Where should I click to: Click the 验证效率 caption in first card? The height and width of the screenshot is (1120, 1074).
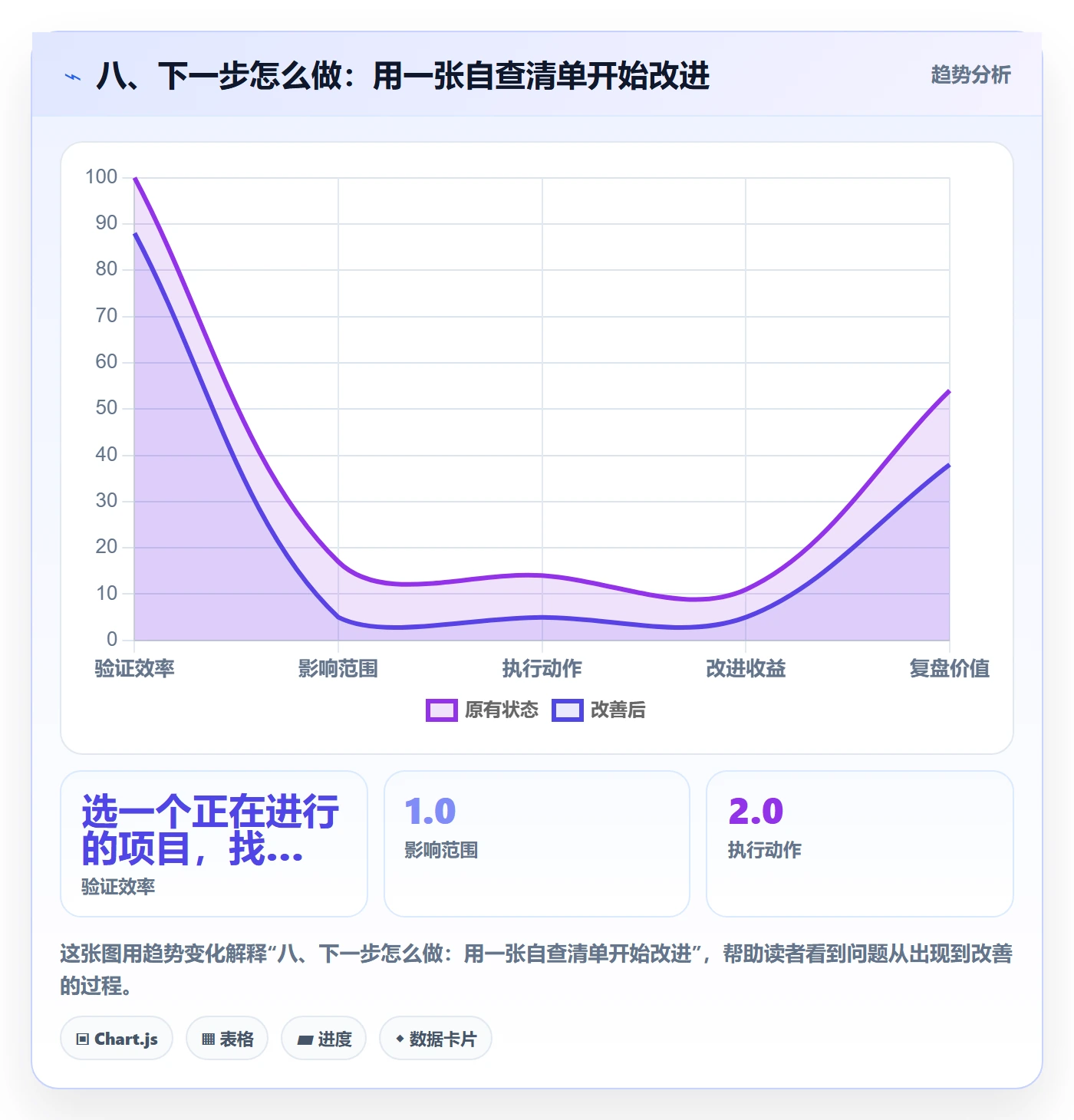[x=118, y=887]
